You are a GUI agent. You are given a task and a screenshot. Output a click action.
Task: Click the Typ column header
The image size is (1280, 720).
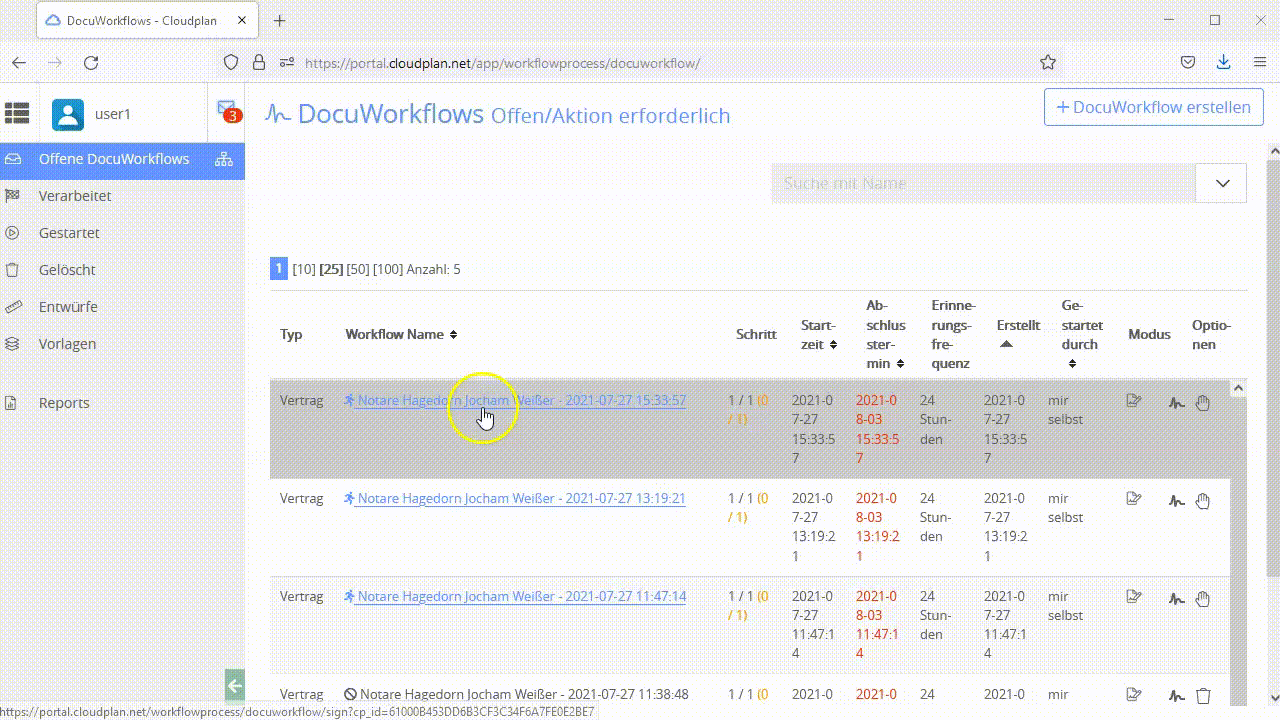pos(291,334)
